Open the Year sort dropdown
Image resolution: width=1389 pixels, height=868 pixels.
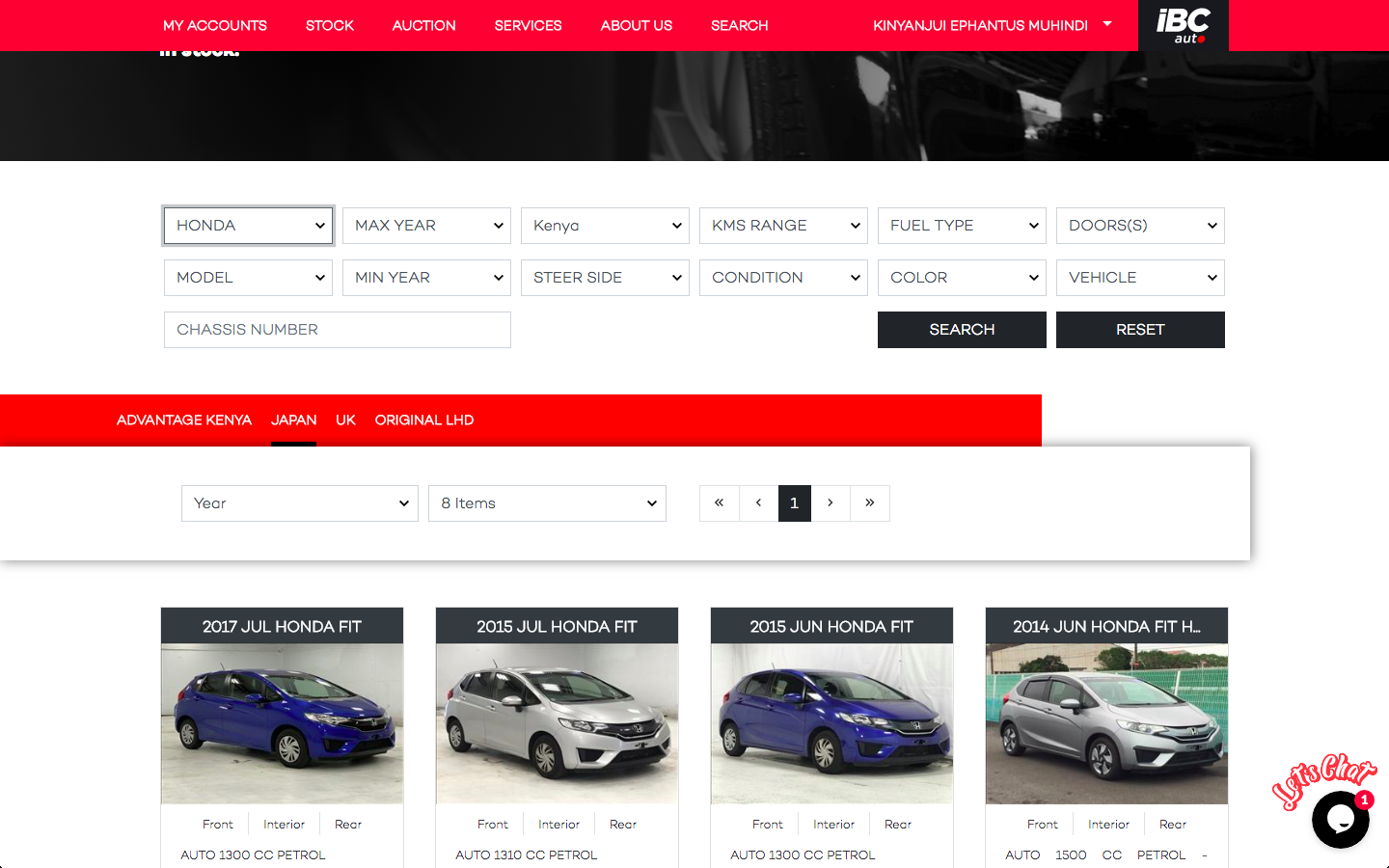coord(300,503)
